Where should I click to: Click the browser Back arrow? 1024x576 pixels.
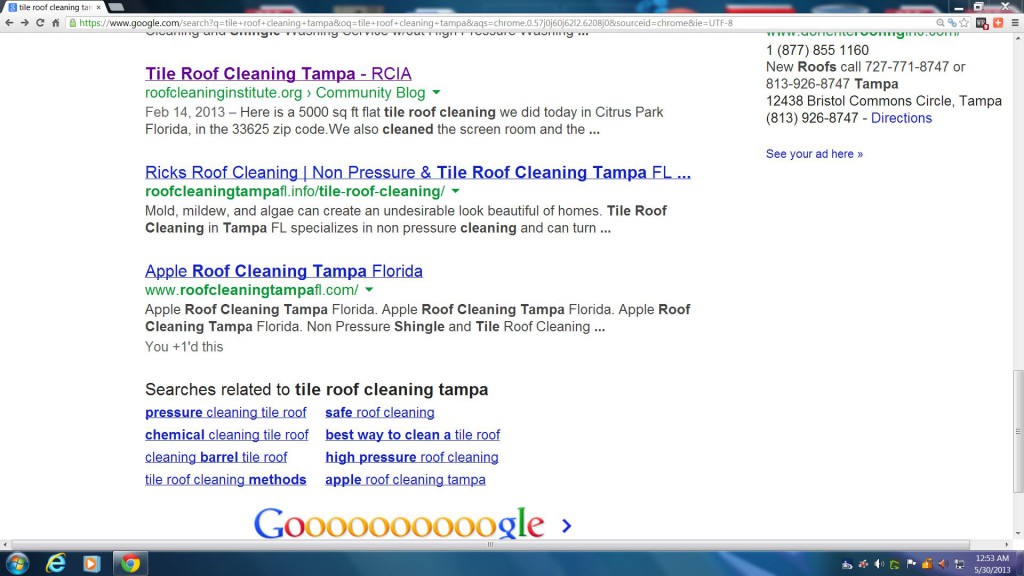click(x=9, y=22)
